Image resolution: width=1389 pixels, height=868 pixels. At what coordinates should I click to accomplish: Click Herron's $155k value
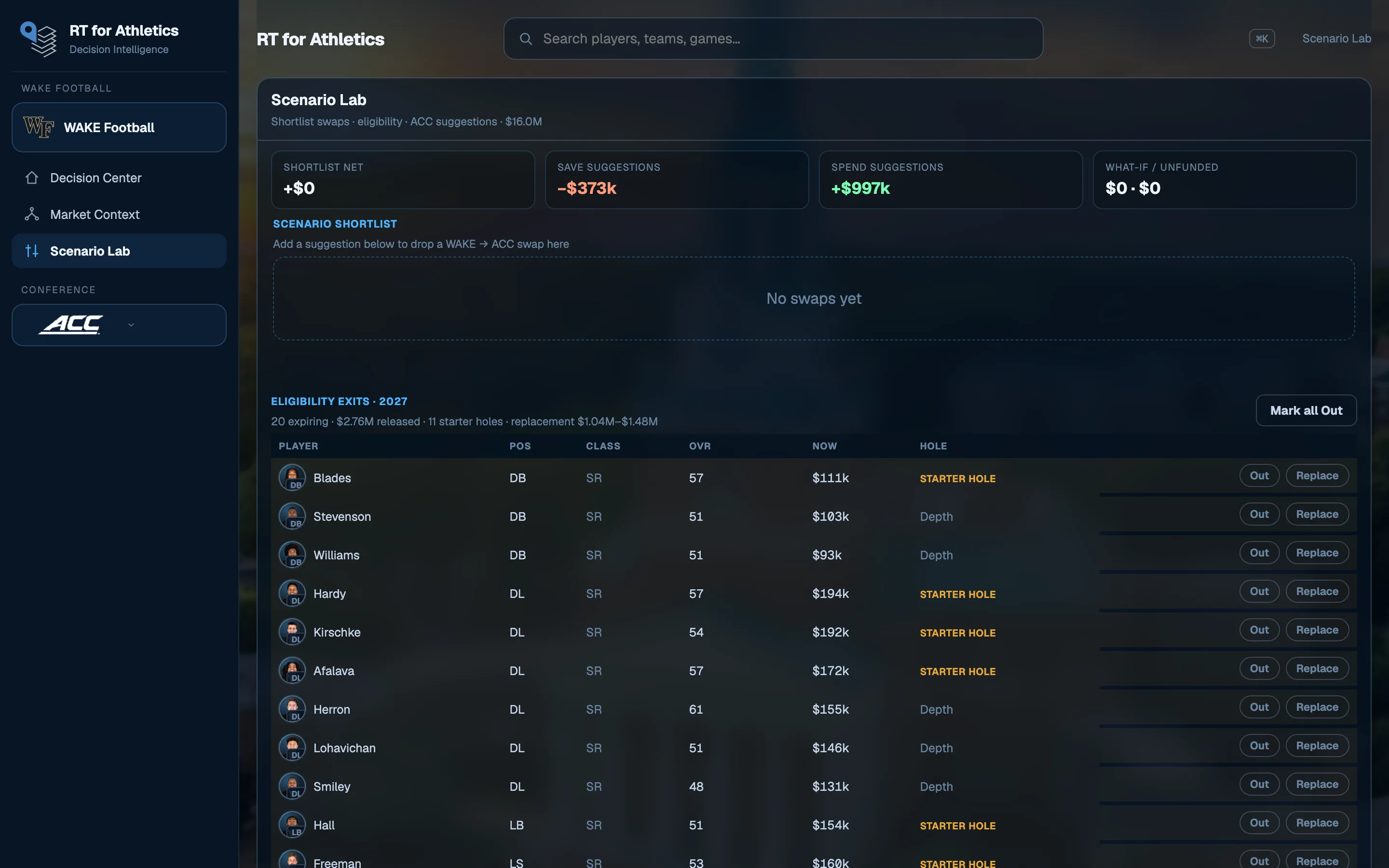(x=830, y=709)
